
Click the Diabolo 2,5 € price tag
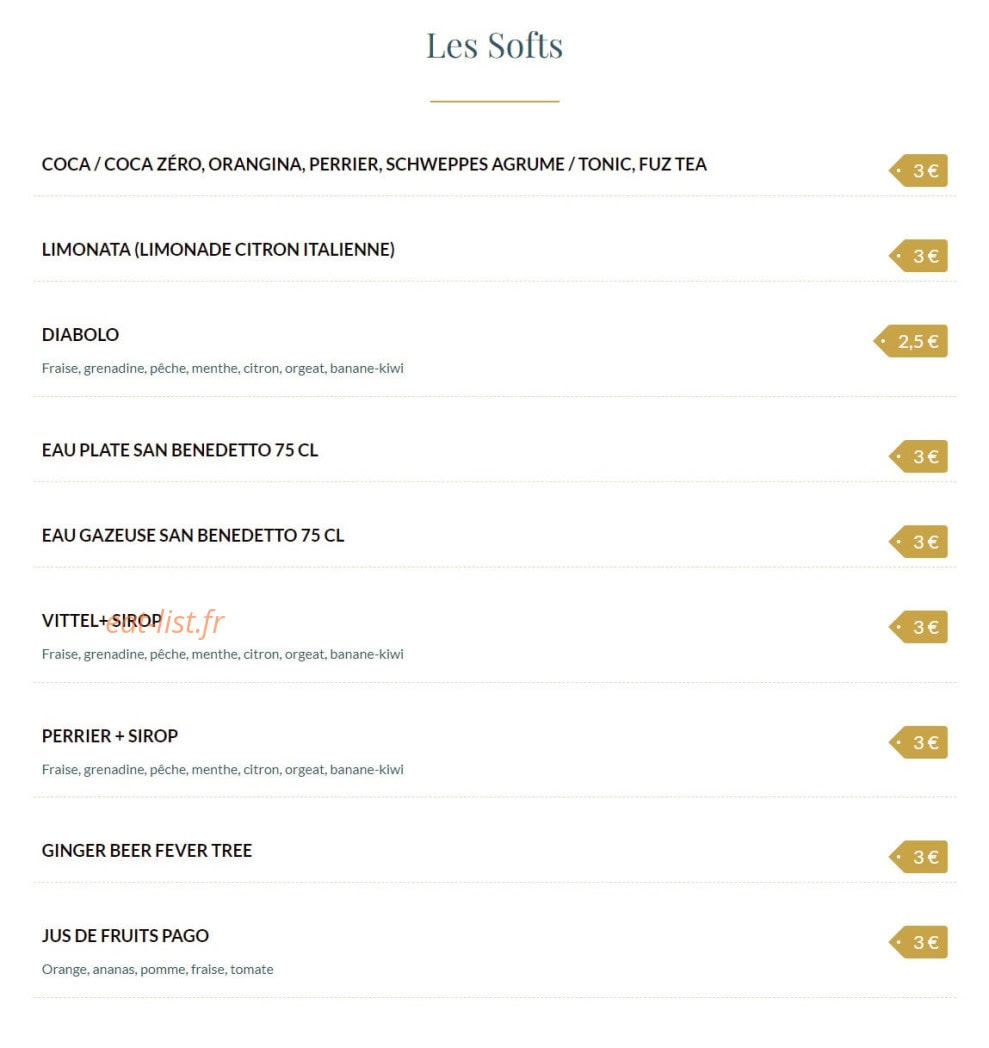[911, 342]
